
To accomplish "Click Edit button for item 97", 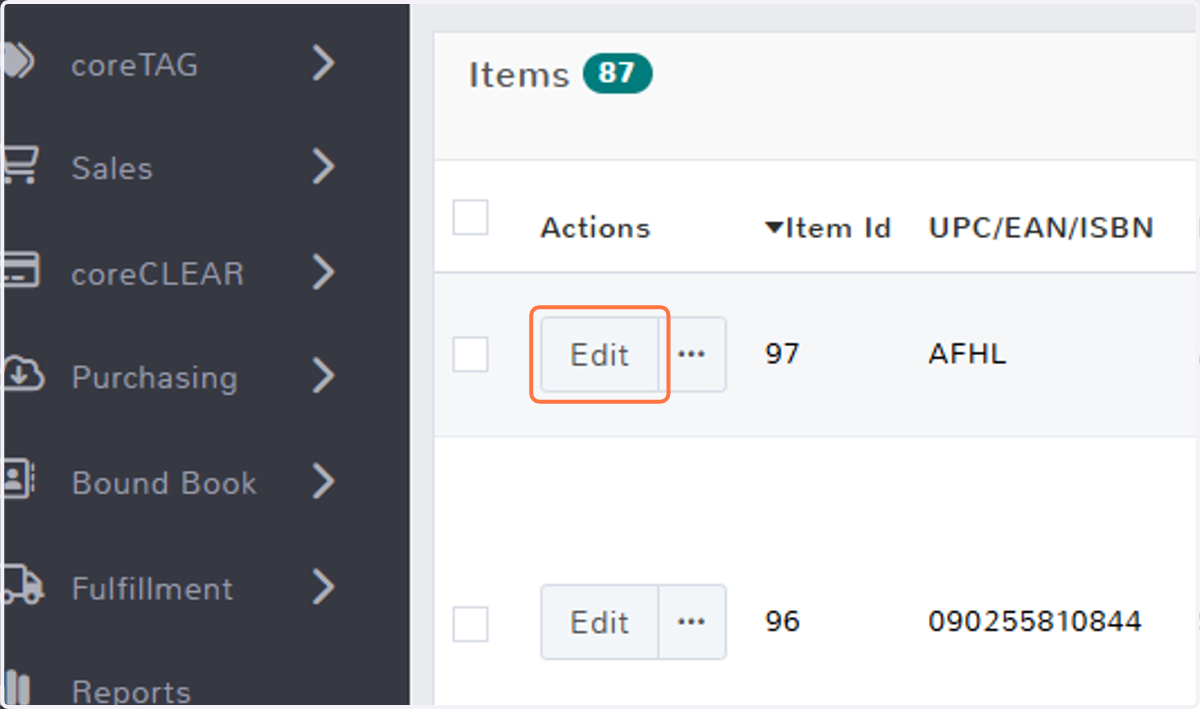I will point(600,354).
